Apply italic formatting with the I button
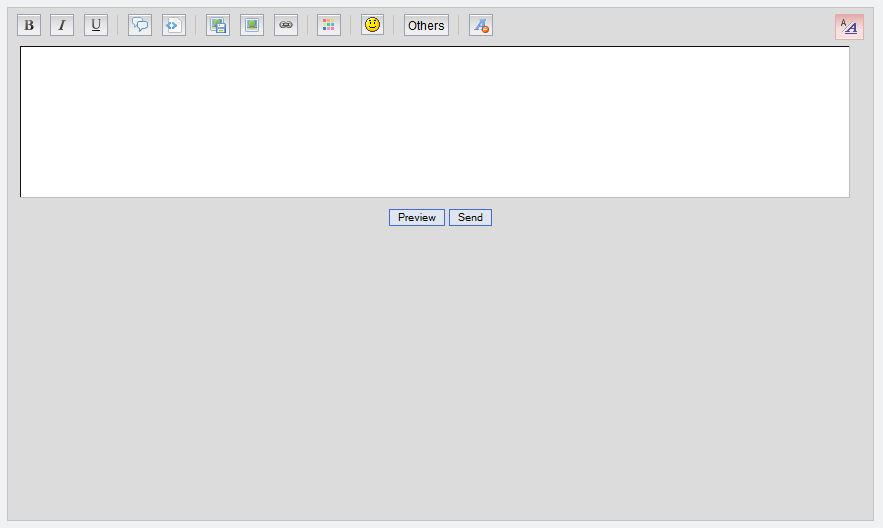Image resolution: width=883 pixels, height=528 pixels. pos(62,25)
